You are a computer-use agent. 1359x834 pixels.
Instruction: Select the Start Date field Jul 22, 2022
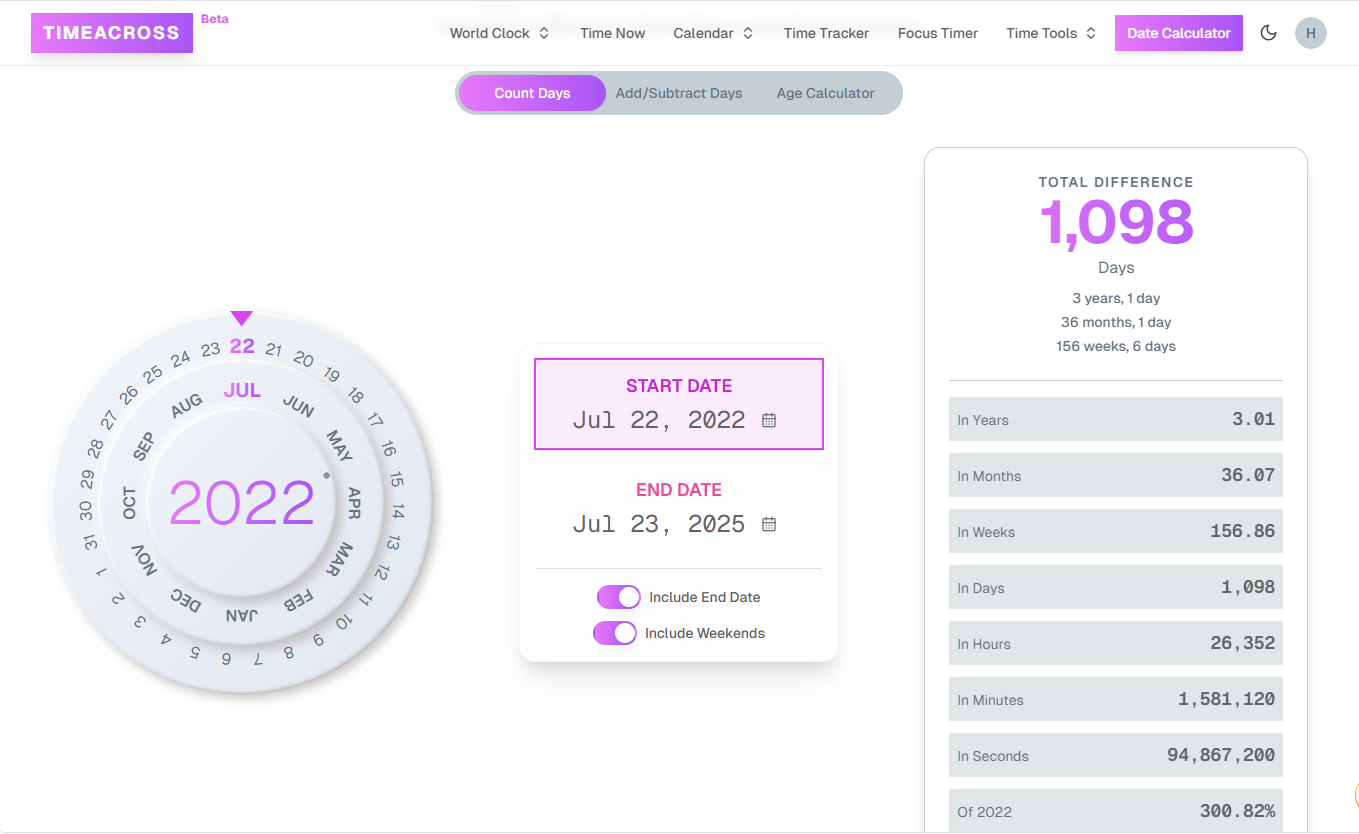(679, 404)
